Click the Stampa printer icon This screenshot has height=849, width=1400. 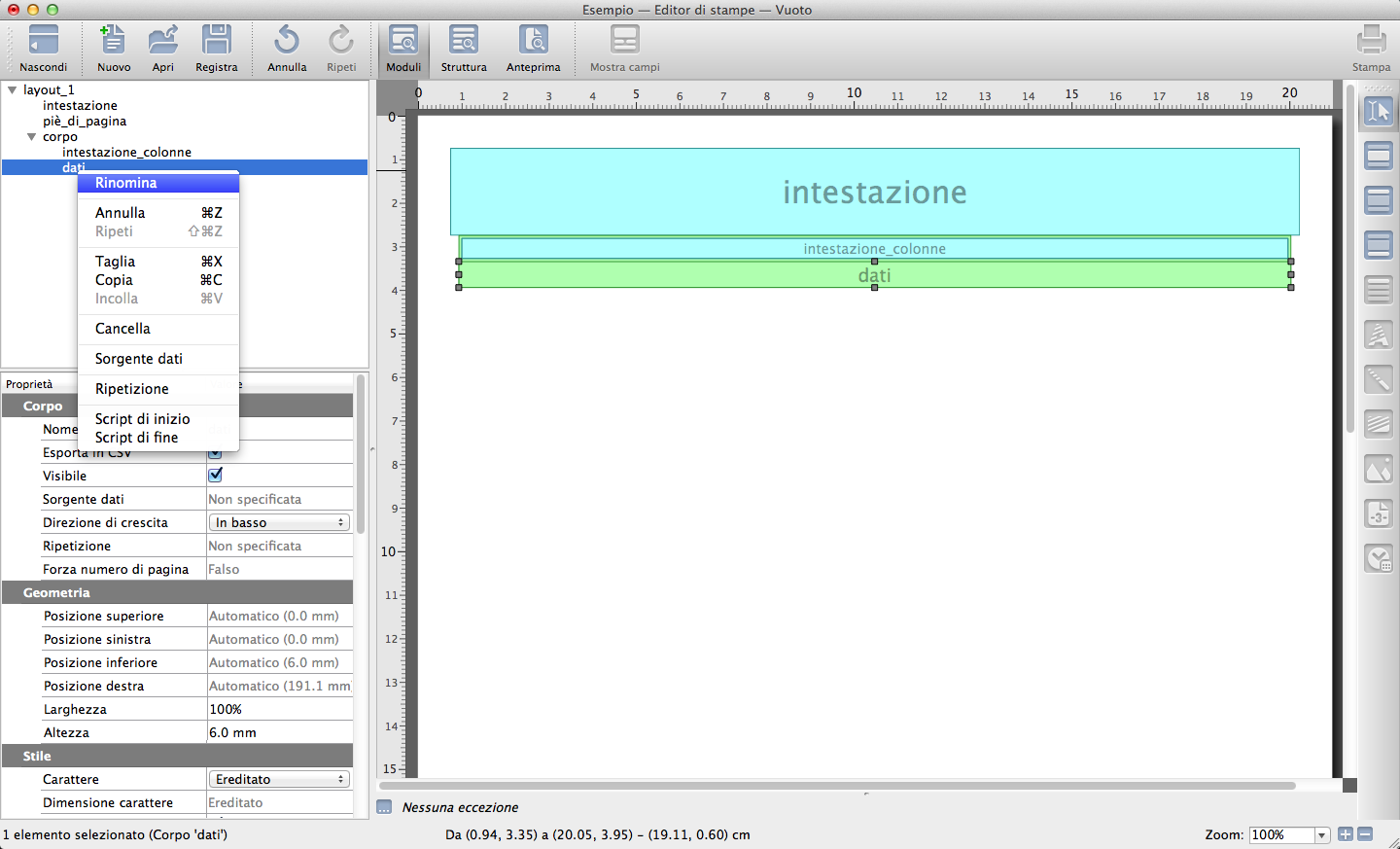[1371, 41]
